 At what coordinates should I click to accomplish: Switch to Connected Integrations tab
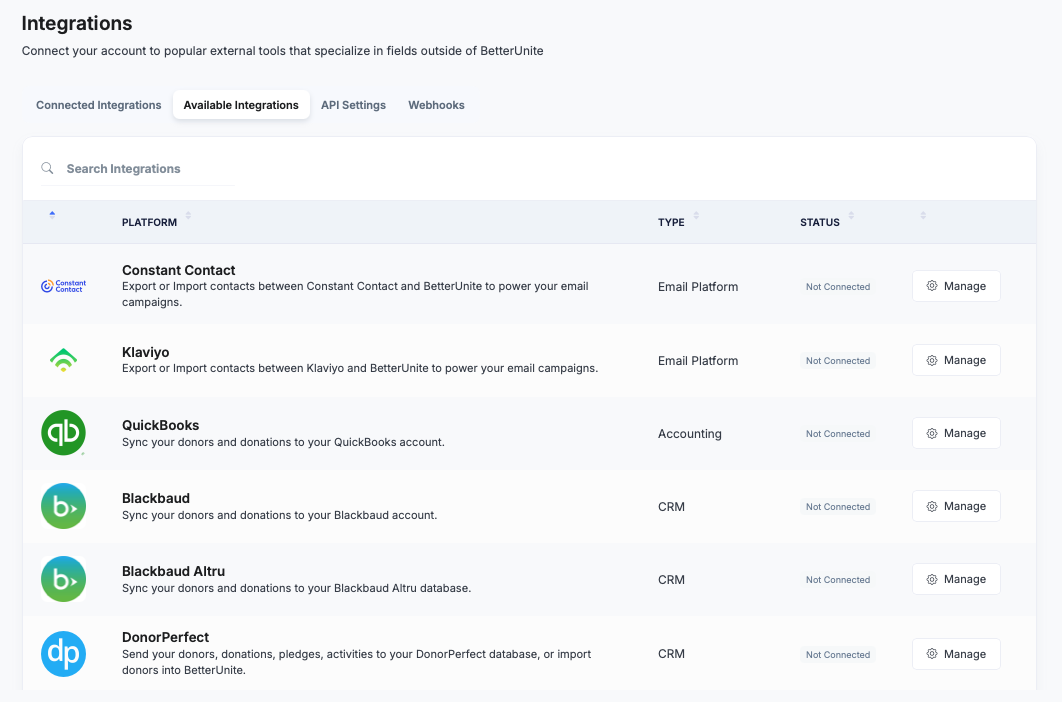[x=99, y=105]
